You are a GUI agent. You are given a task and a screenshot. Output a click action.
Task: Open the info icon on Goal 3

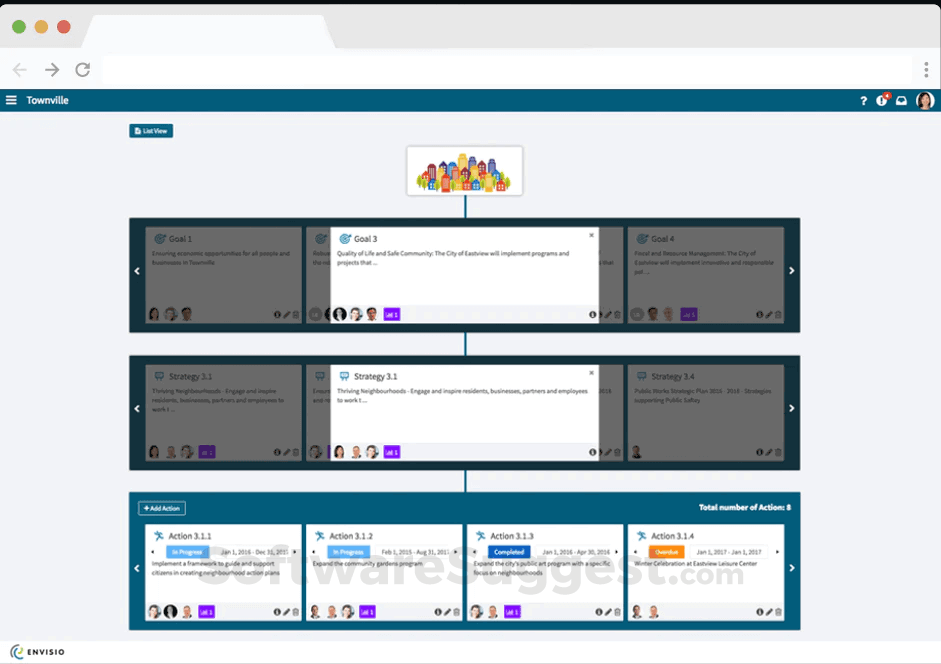point(594,314)
